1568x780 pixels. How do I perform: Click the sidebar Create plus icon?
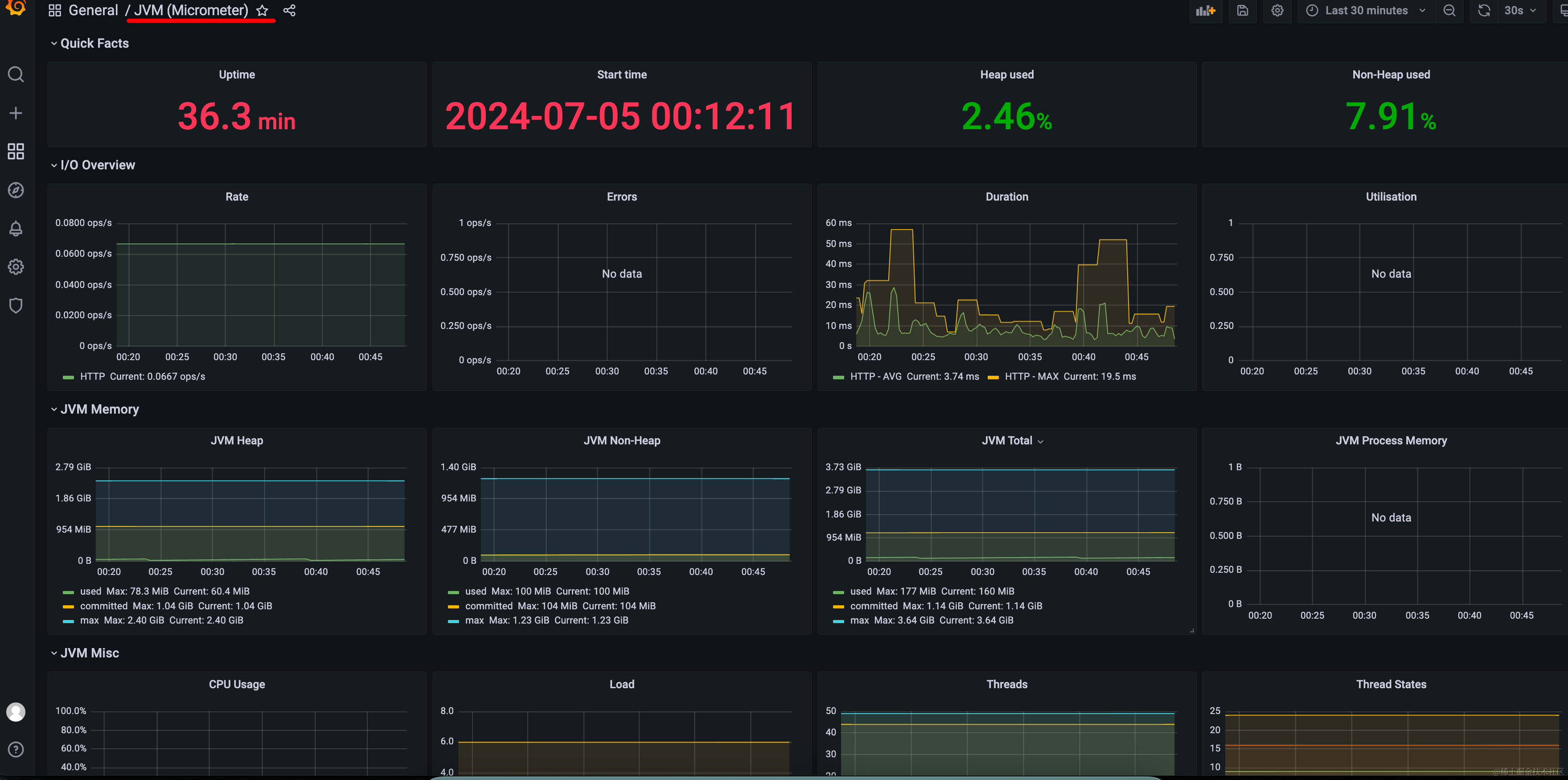(x=16, y=113)
